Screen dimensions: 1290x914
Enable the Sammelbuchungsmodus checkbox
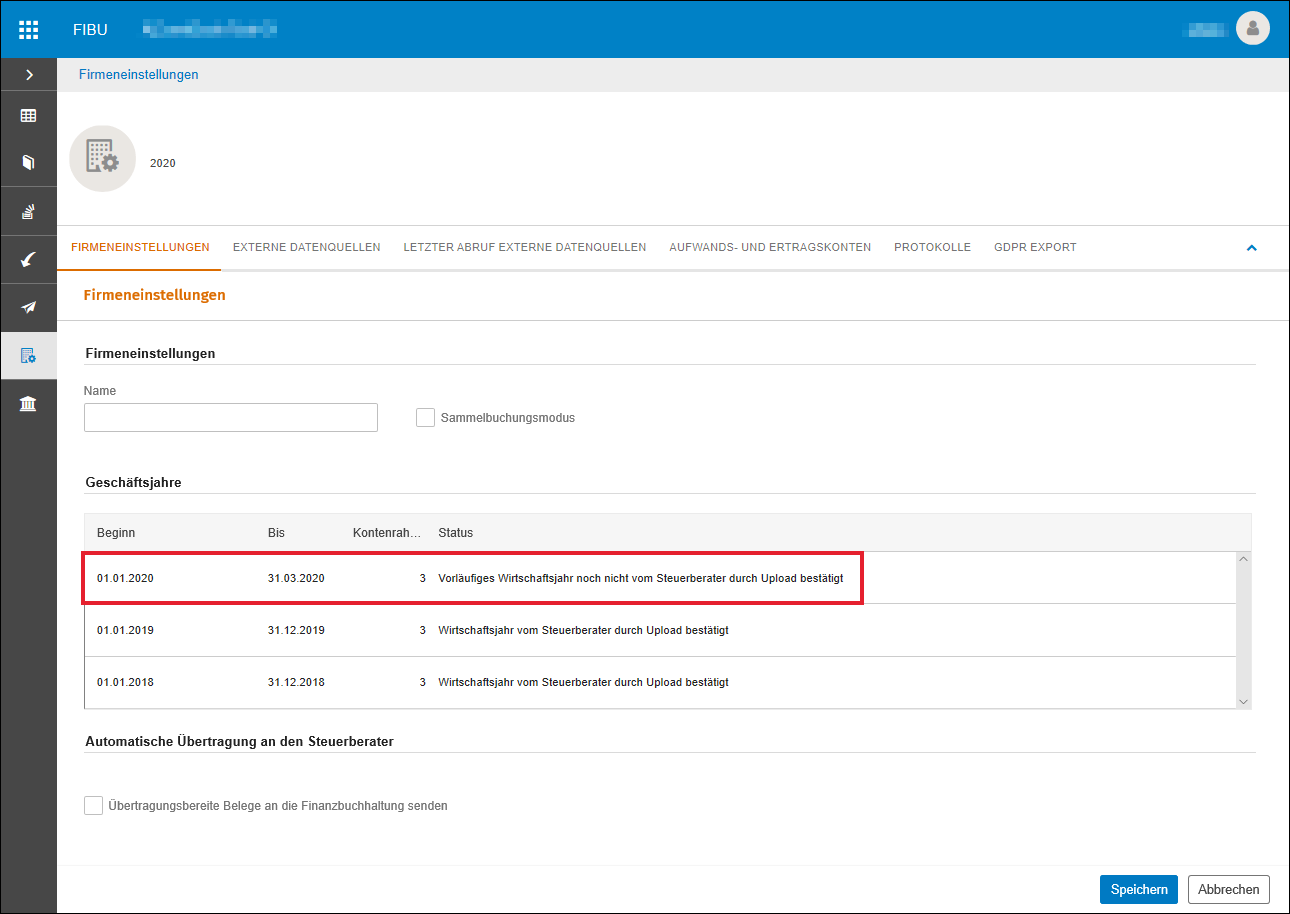click(425, 418)
